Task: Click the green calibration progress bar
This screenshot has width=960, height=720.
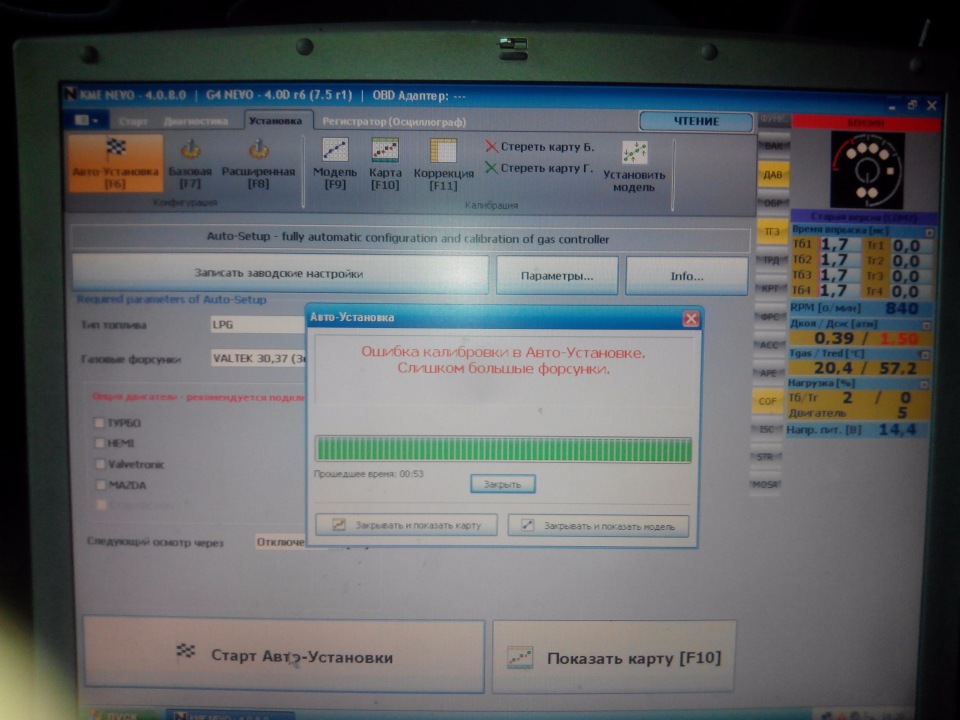Action: click(x=503, y=449)
